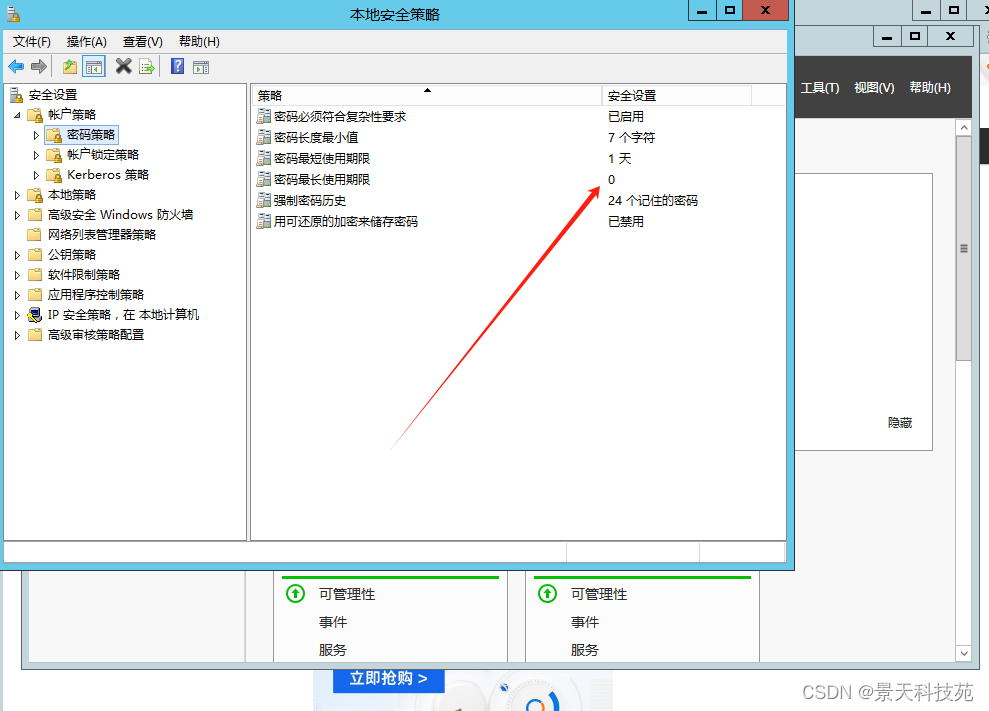This screenshot has width=989, height=711.
Task: Click the 策略 column header
Action: [427, 95]
